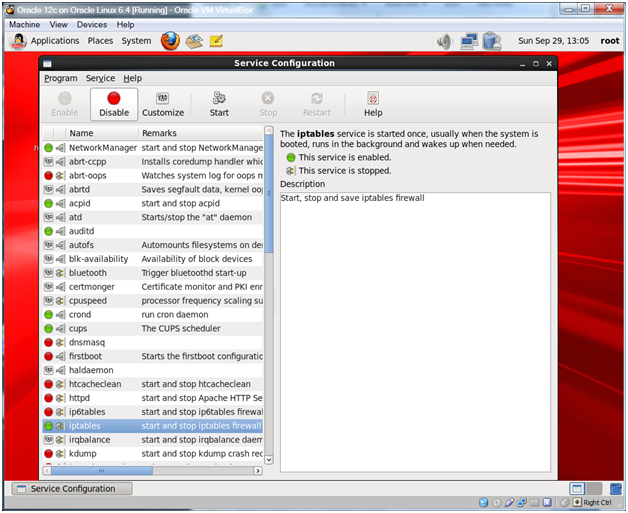Click the service description text box
The width and height of the screenshot is (628, 513).
[x=414, y=330]
